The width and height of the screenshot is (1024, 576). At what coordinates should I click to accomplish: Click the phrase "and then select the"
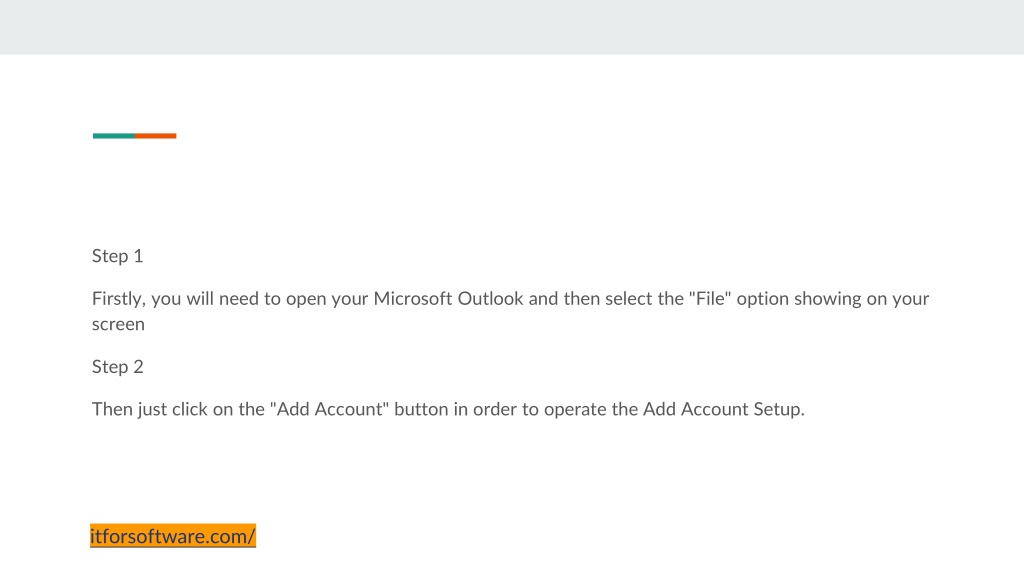coord(606,298)
